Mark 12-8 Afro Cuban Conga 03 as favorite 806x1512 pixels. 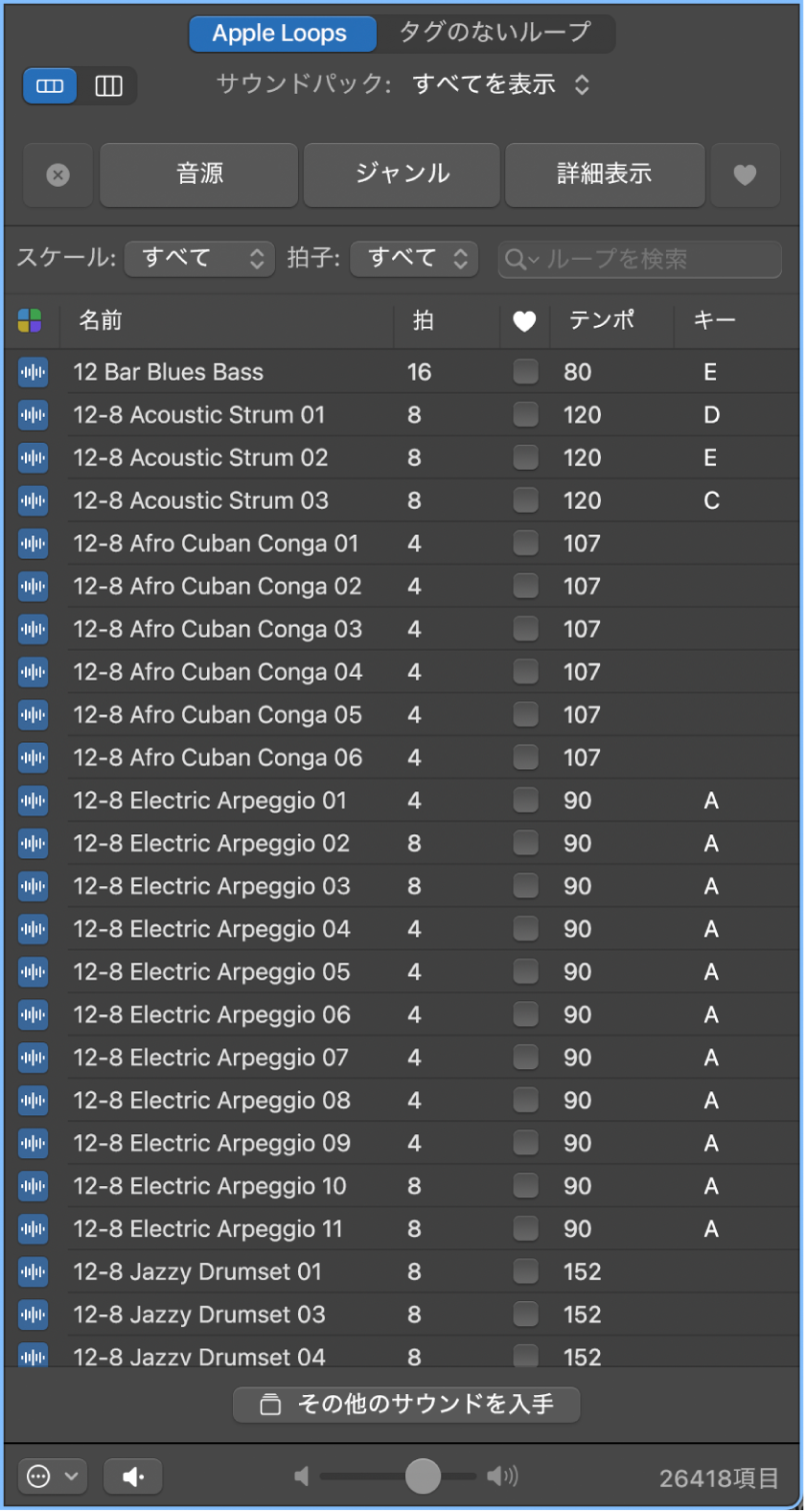pos(525,629)
